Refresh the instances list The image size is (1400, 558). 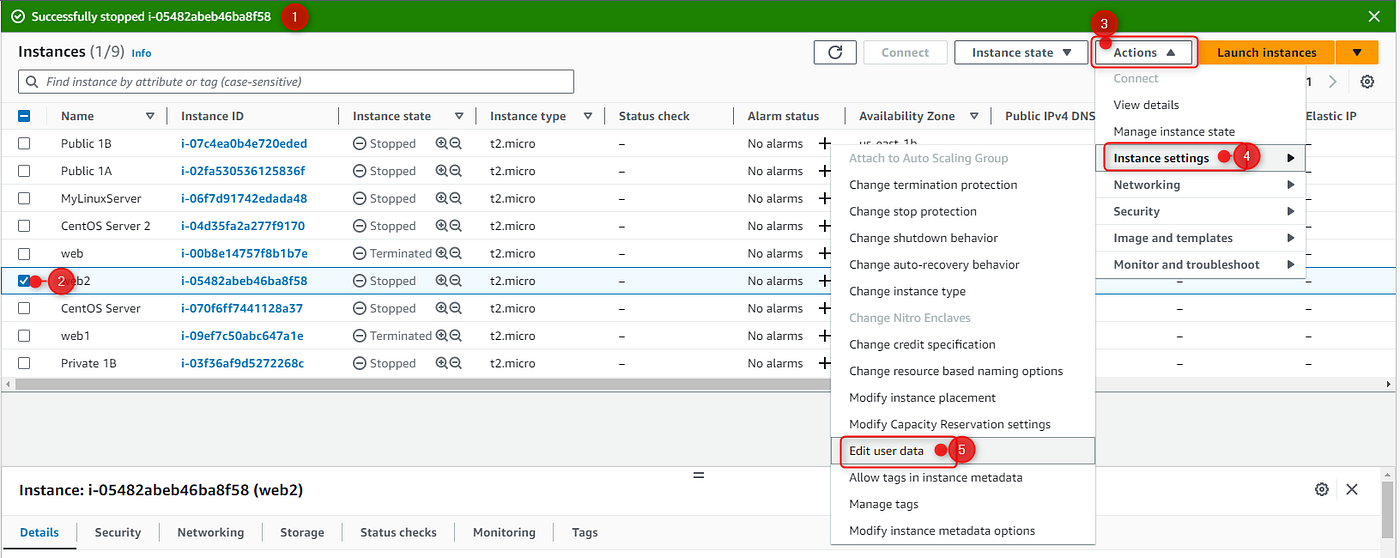click(834, 53)
